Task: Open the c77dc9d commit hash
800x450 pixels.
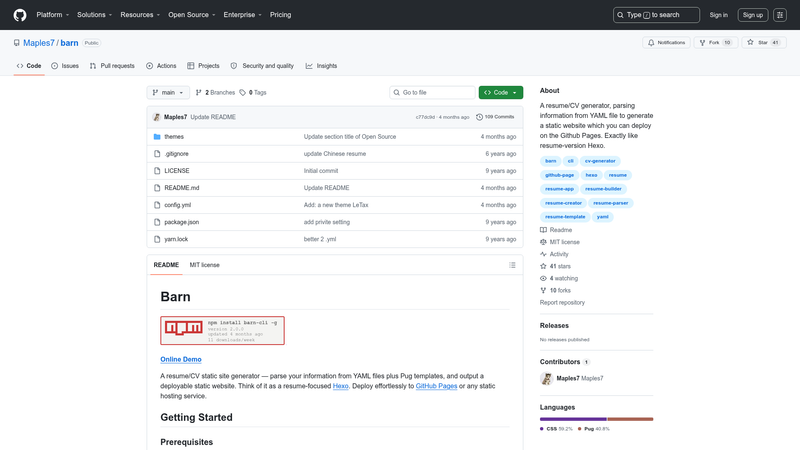Action: (425, 117)
